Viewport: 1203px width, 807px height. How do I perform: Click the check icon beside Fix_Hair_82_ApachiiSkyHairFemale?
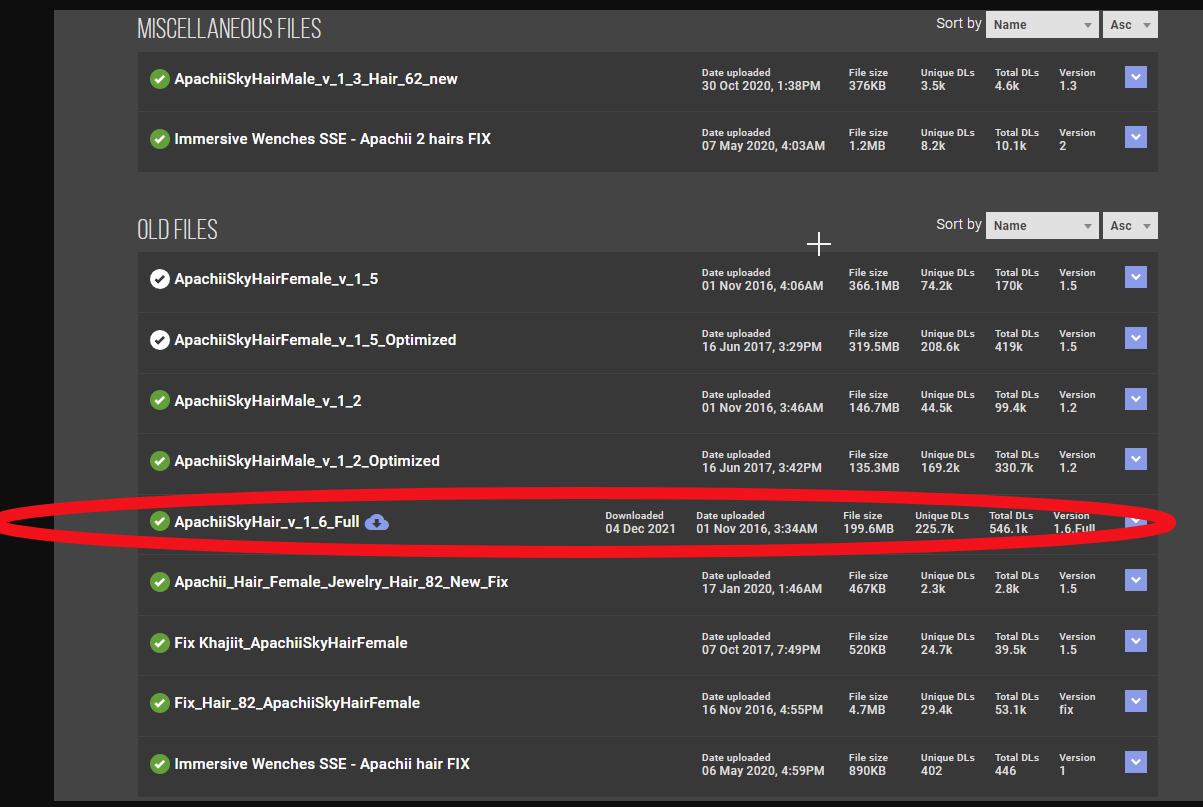pos(159,703)
